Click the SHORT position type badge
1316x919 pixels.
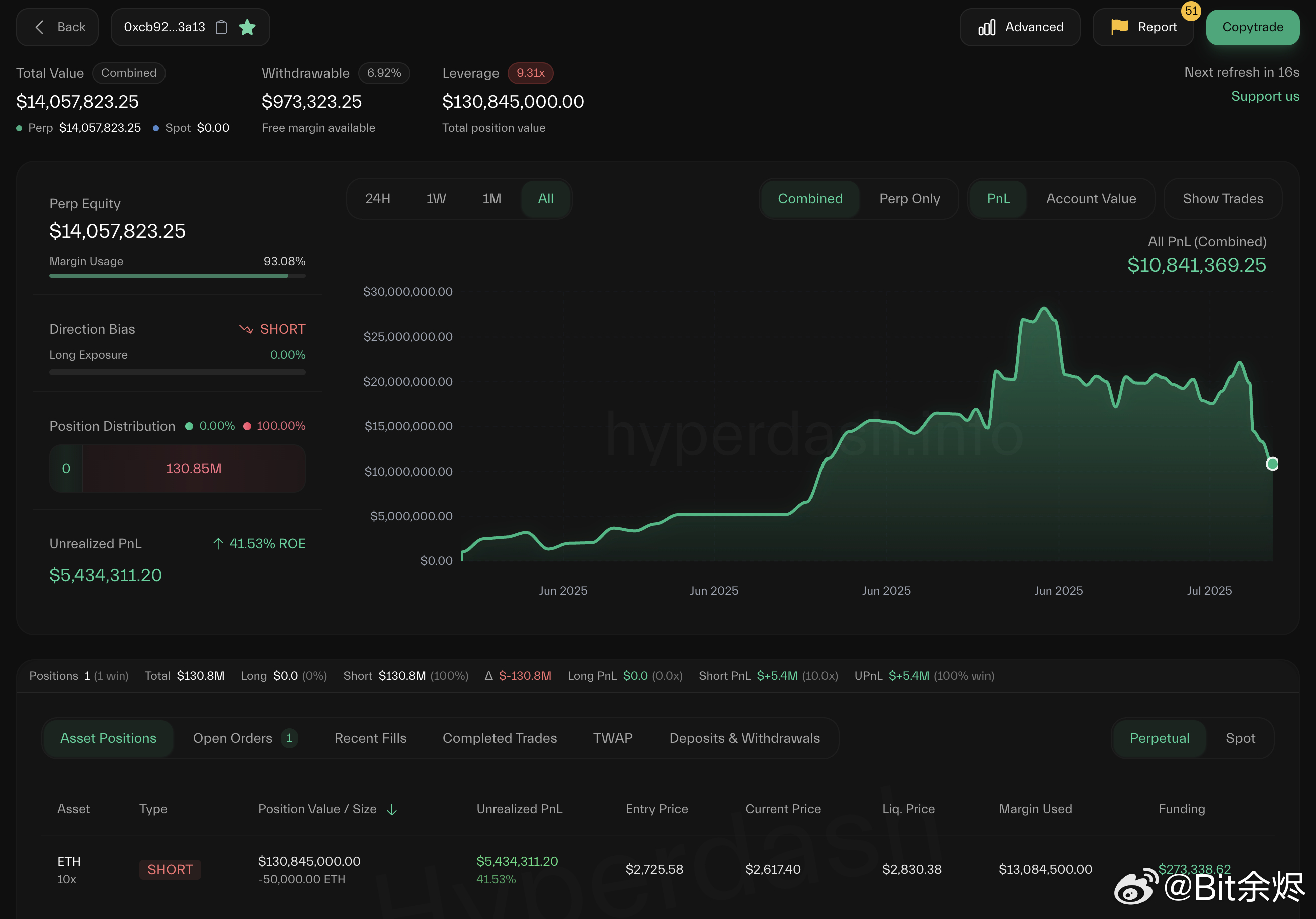coord(170,870)
